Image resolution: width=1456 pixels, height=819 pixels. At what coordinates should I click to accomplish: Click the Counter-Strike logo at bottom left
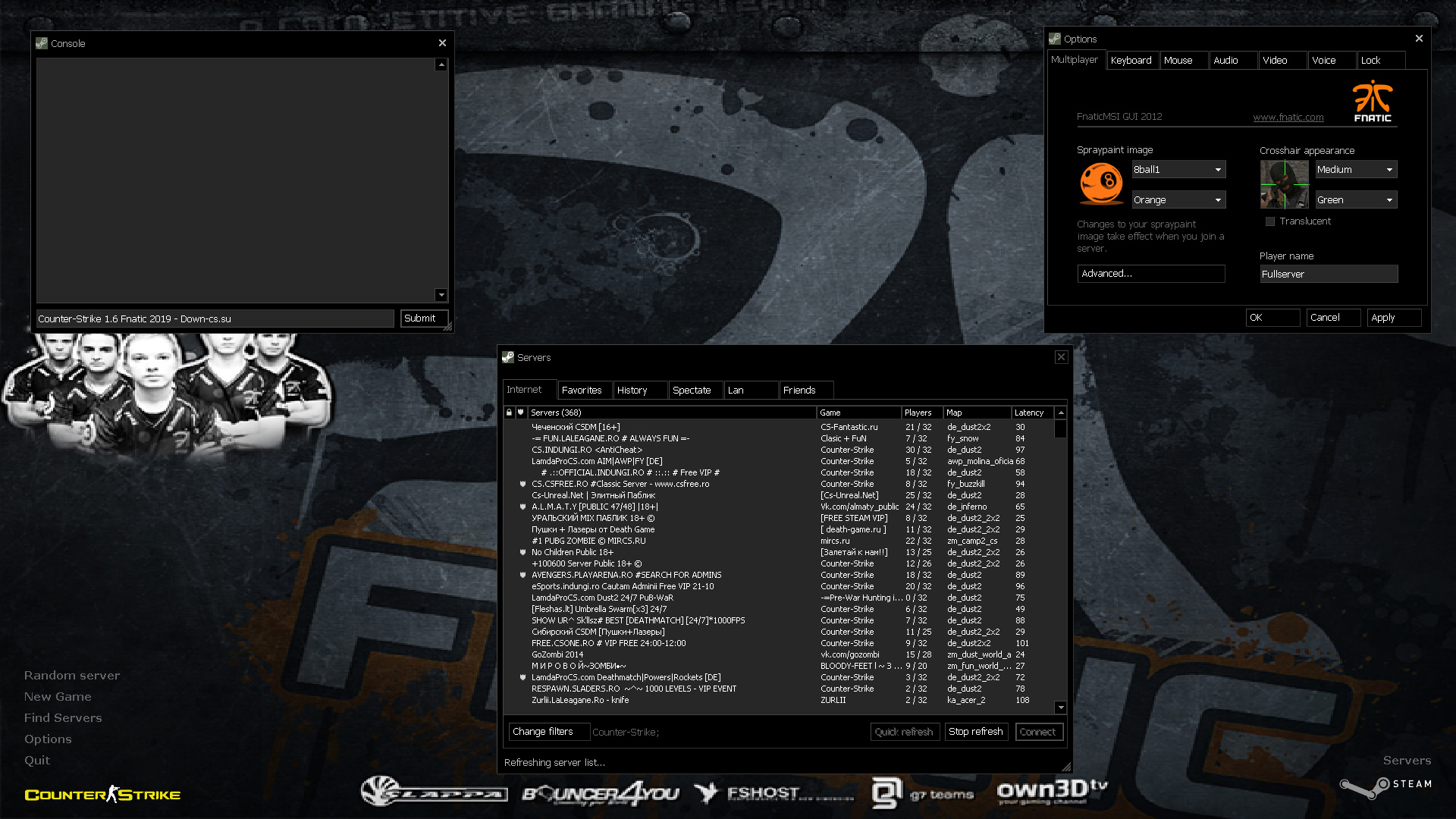(102, 794)
